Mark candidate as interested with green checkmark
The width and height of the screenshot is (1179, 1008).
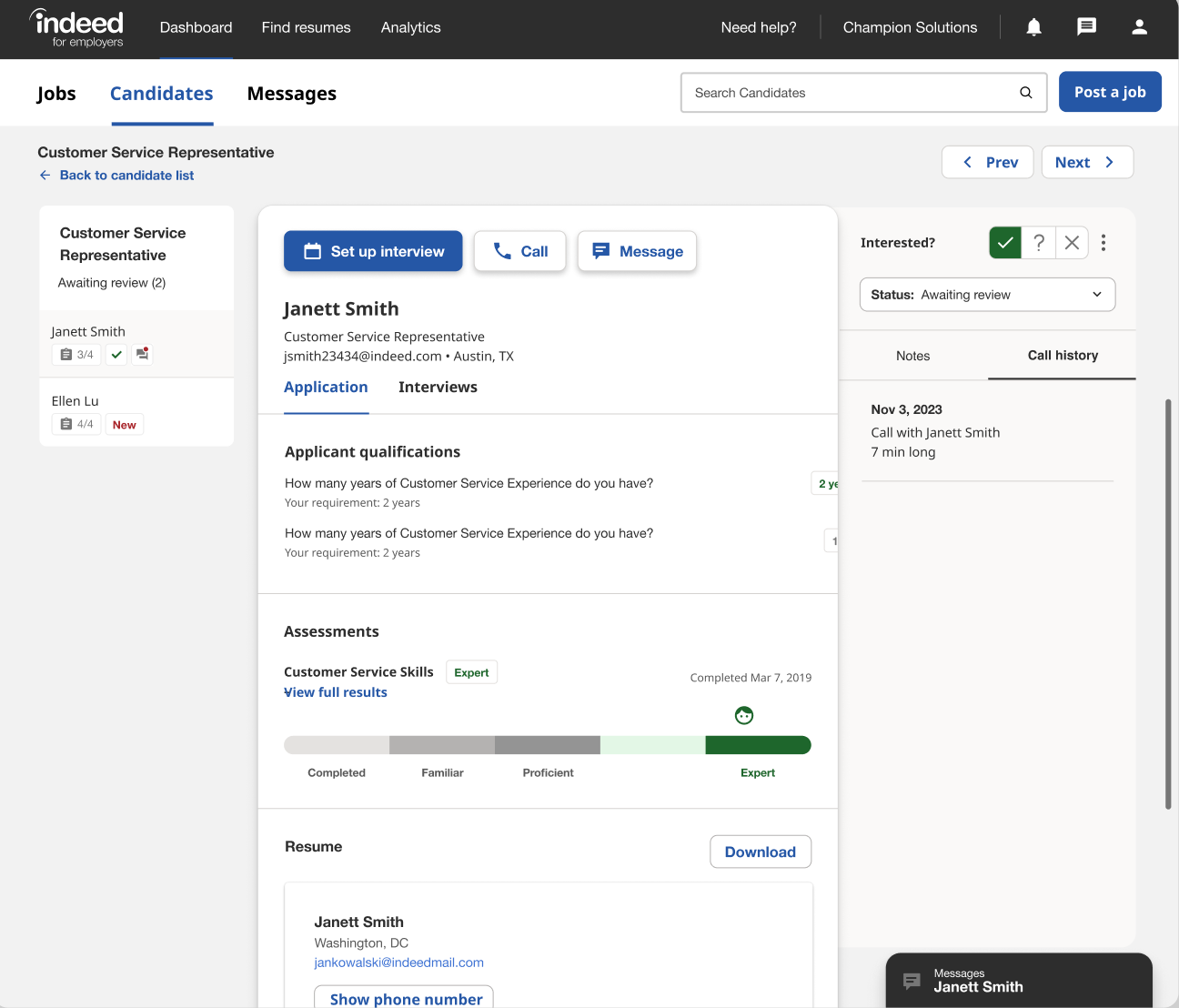pyautogui.click(x=1005, y=243)
